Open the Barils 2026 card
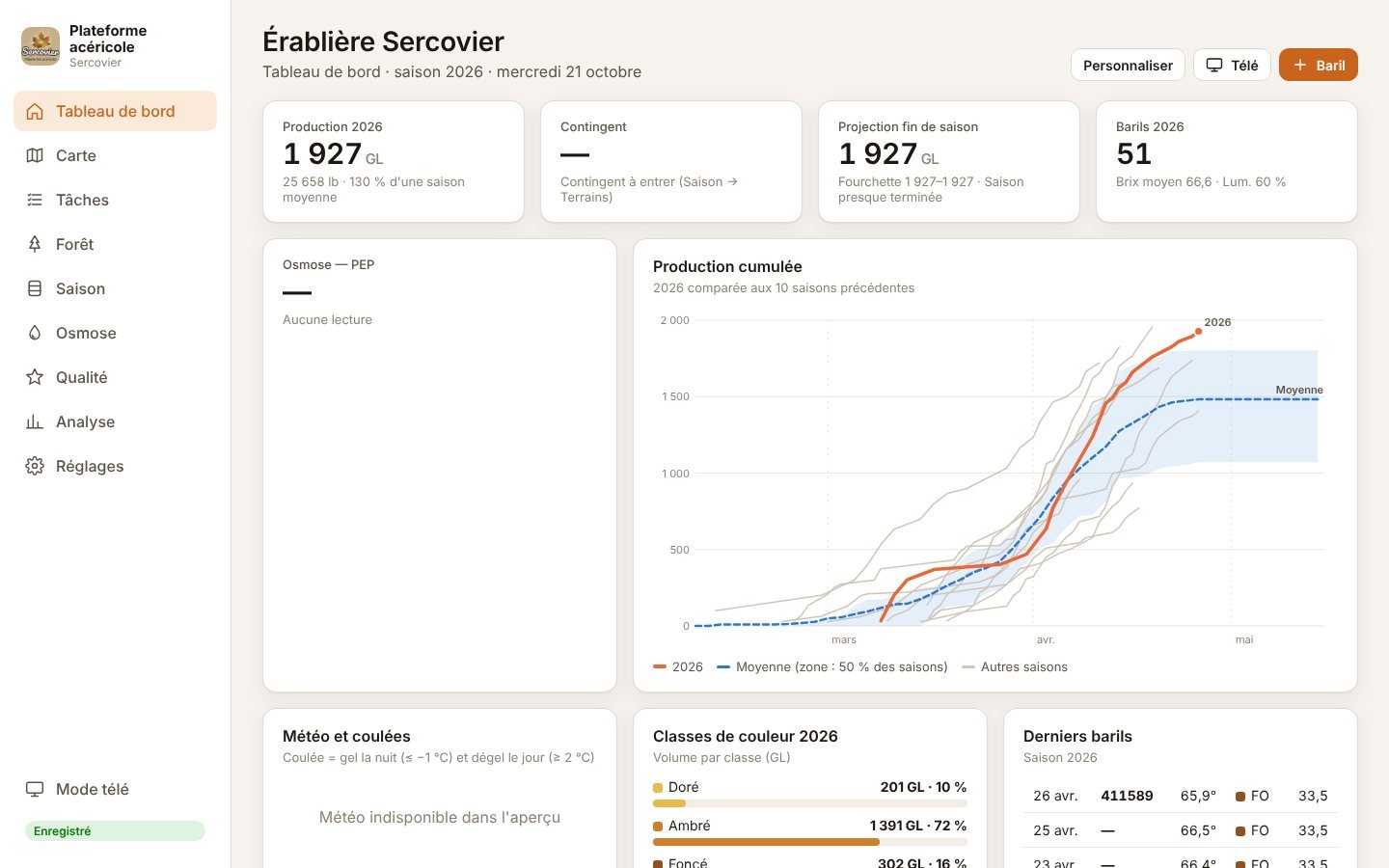Image resolution: width=1389 pixels, height=868 pixels. pos(1227,161)
